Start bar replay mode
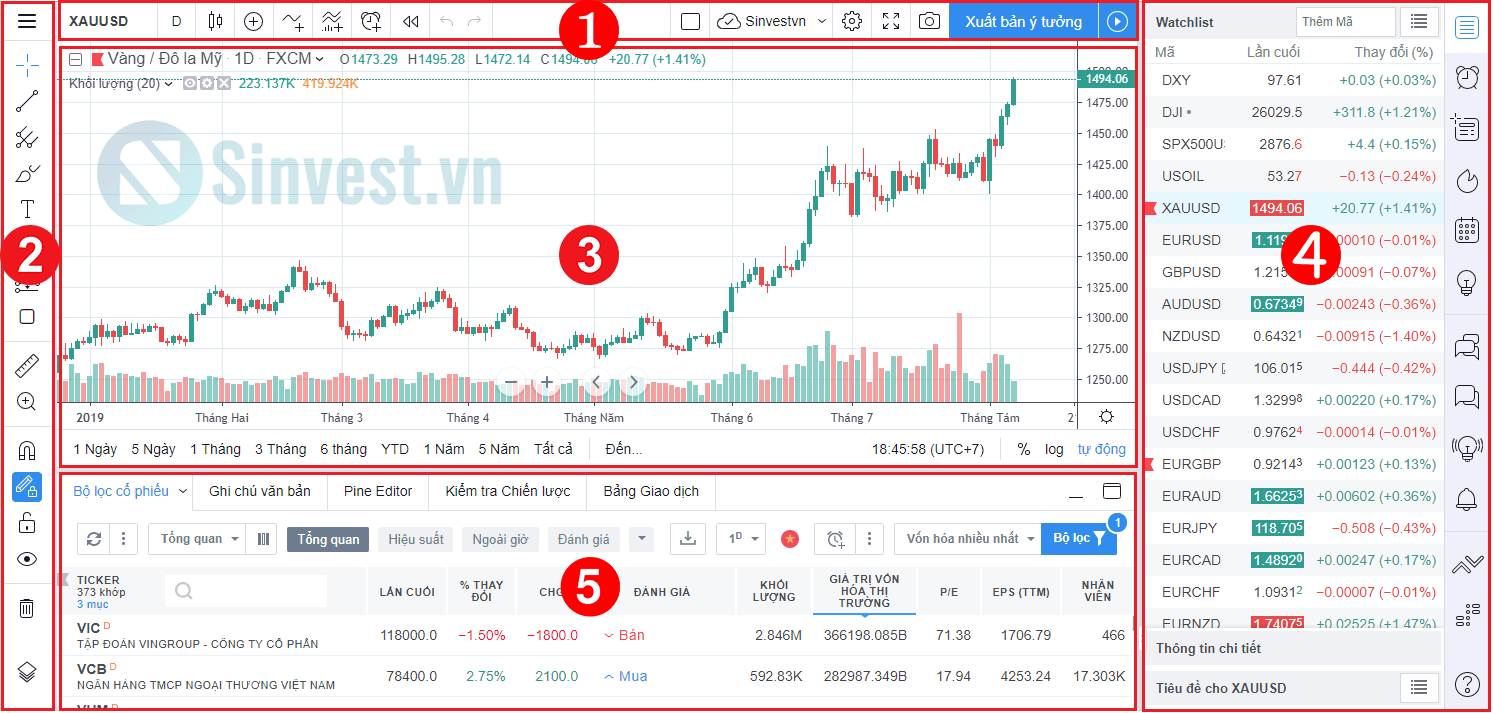Image resolution: width=1493 pixels, height=713 pixels. click(410, 20)
